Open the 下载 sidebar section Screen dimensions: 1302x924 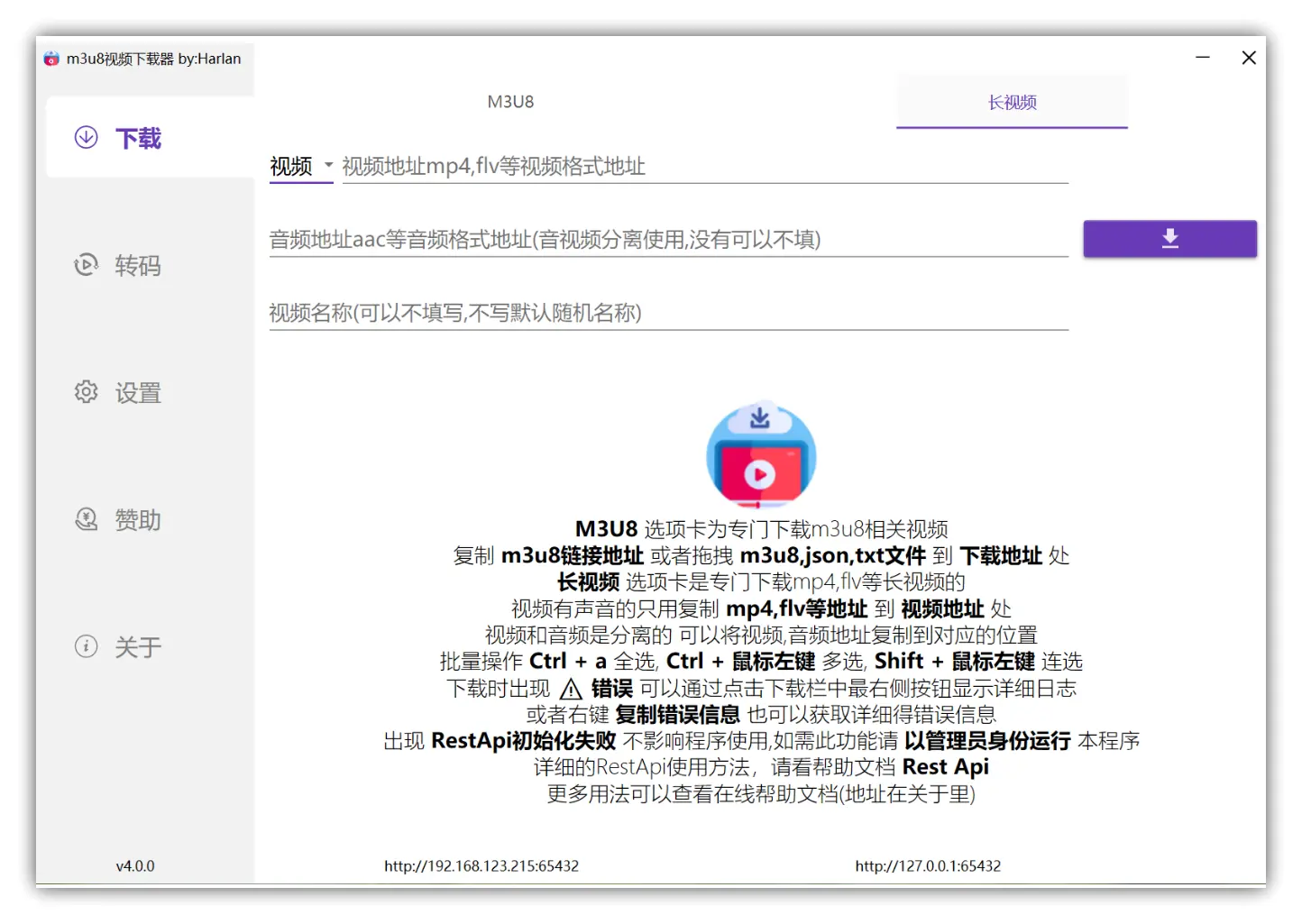[x=150, y=137]
